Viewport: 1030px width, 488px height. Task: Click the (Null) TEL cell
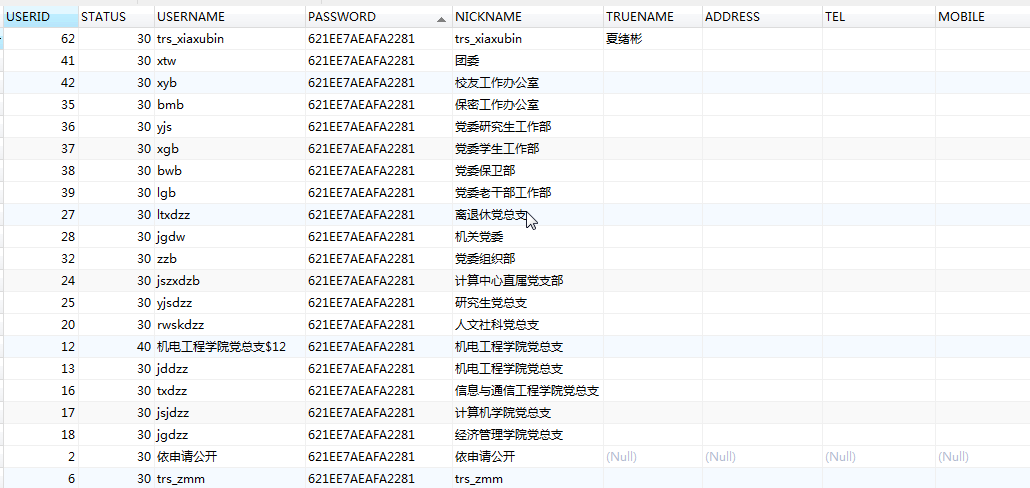coord(879,457)
